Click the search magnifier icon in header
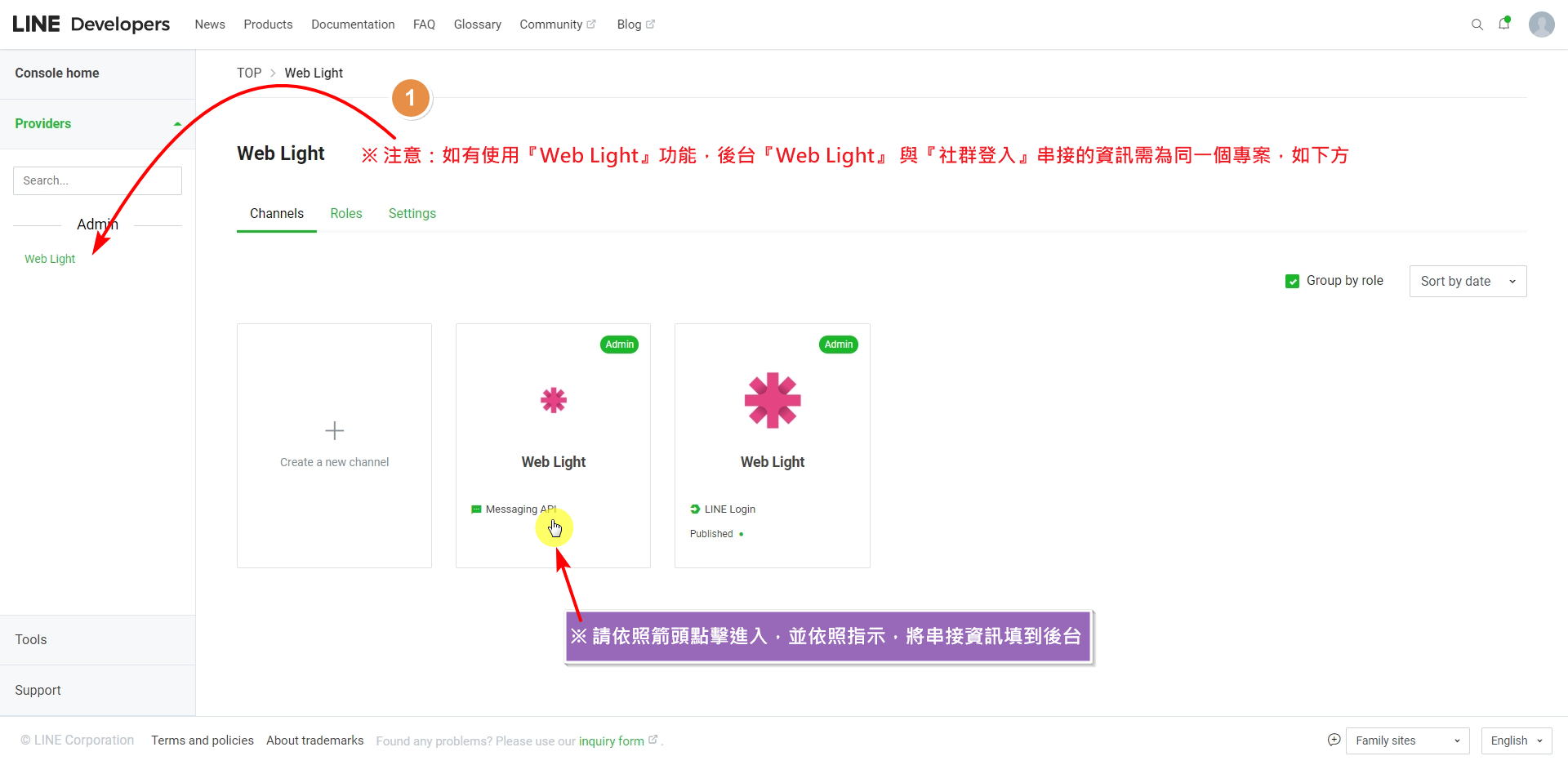The image size is (1568, 765). [x=1477, y=24]
